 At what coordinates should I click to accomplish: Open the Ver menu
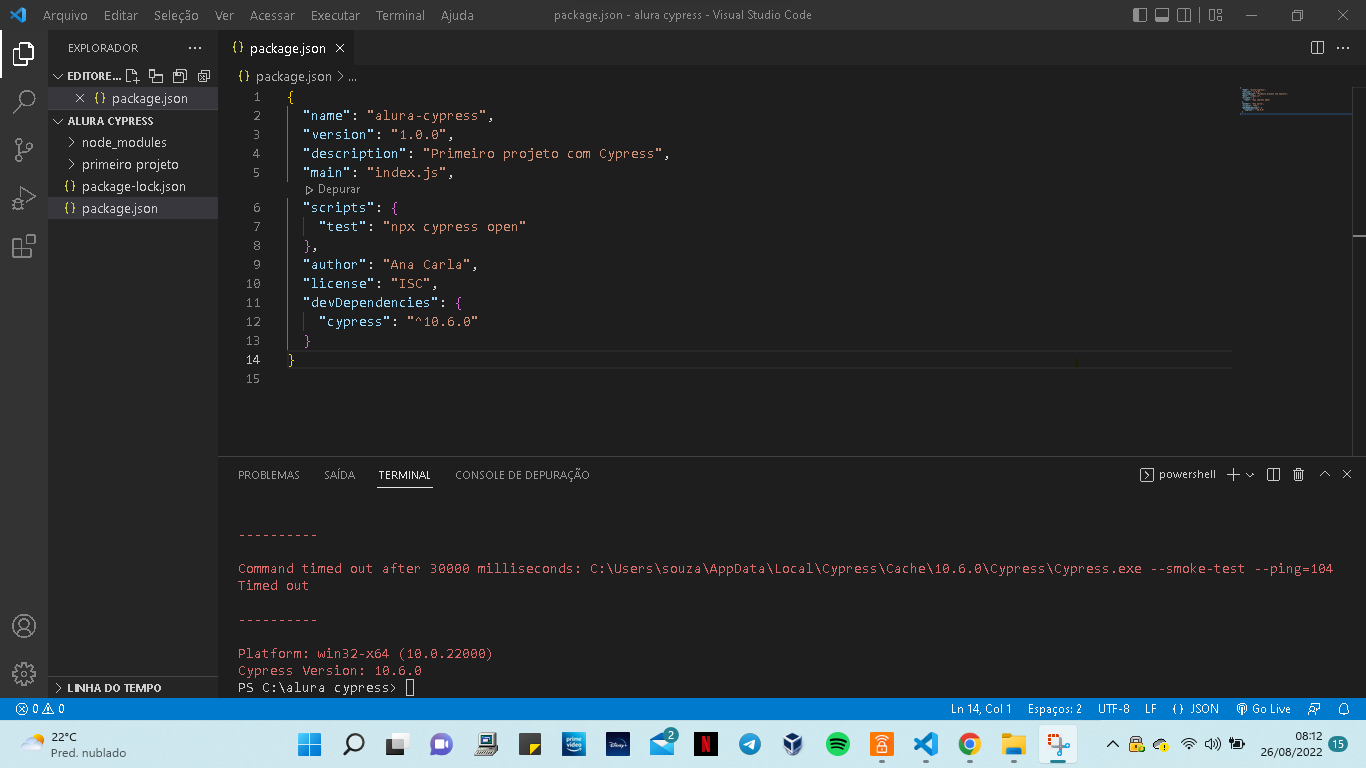(x=224, y=15)
